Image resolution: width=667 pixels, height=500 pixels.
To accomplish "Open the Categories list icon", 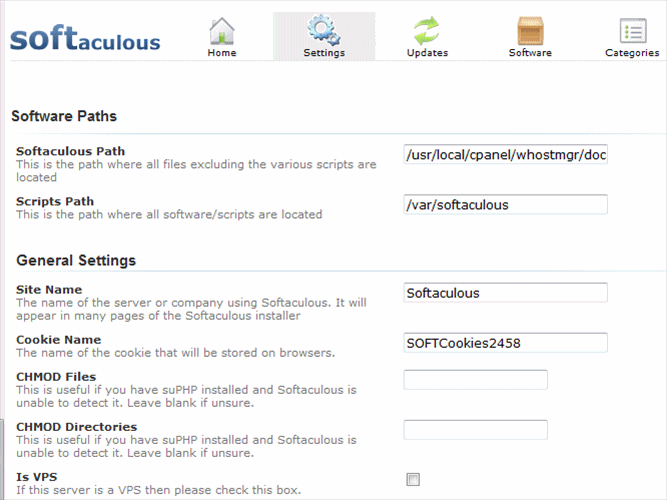I will [x=632, y=29].
